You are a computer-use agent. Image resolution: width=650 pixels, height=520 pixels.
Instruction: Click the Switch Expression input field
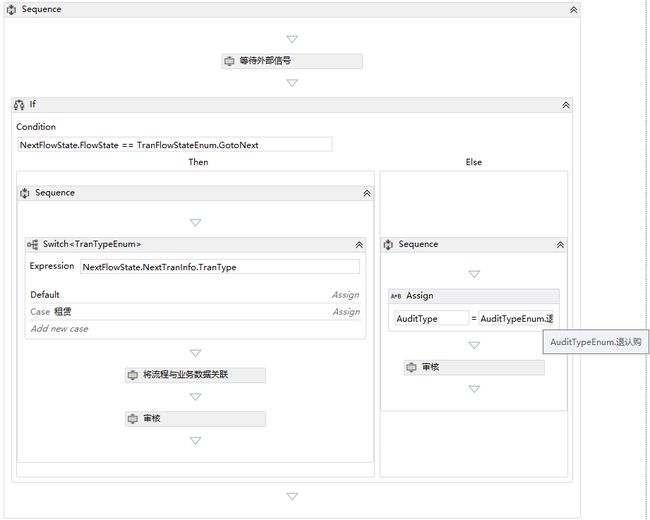[220, 267]
